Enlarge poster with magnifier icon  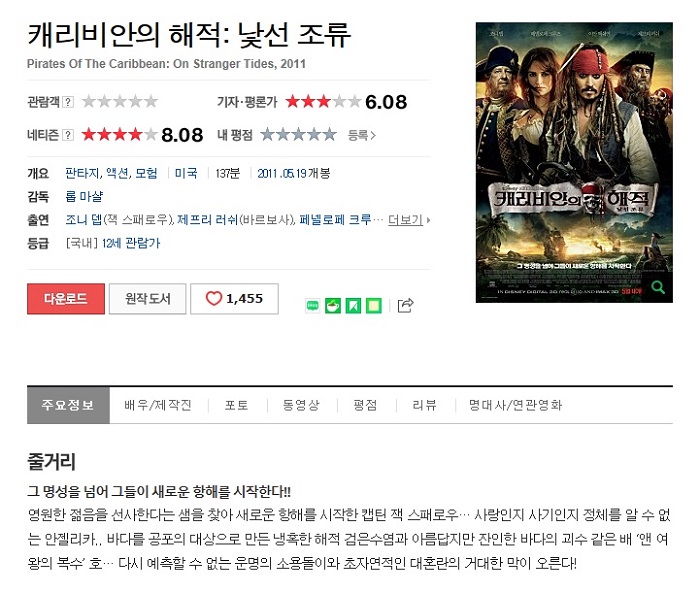(x=658, y=287)
